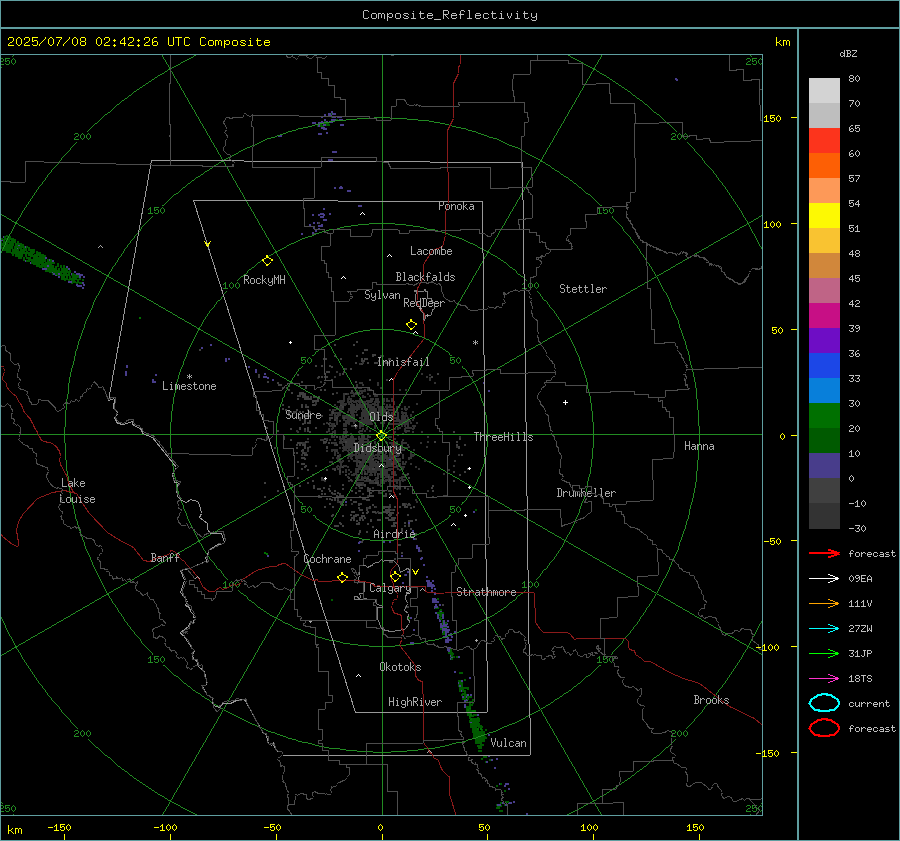Screen dimensions: 900x841
Task: Click the Innisfail city label
Action: coord(403,362)
